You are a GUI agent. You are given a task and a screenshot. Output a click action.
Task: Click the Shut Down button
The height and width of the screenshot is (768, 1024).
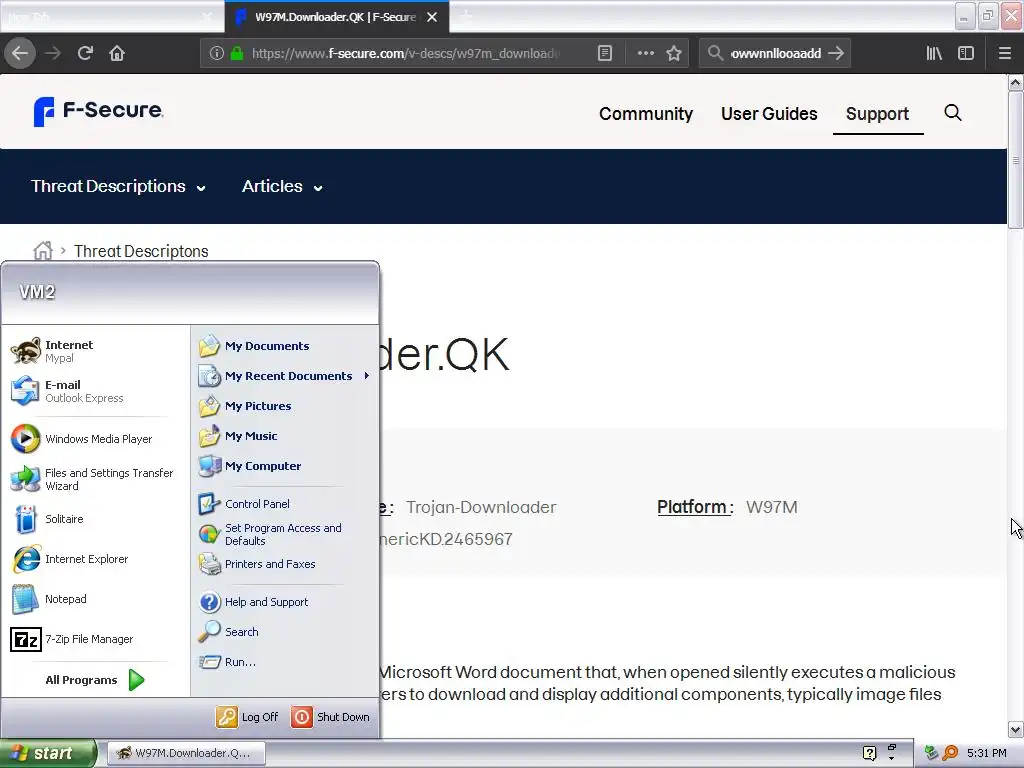coord(331,717)
